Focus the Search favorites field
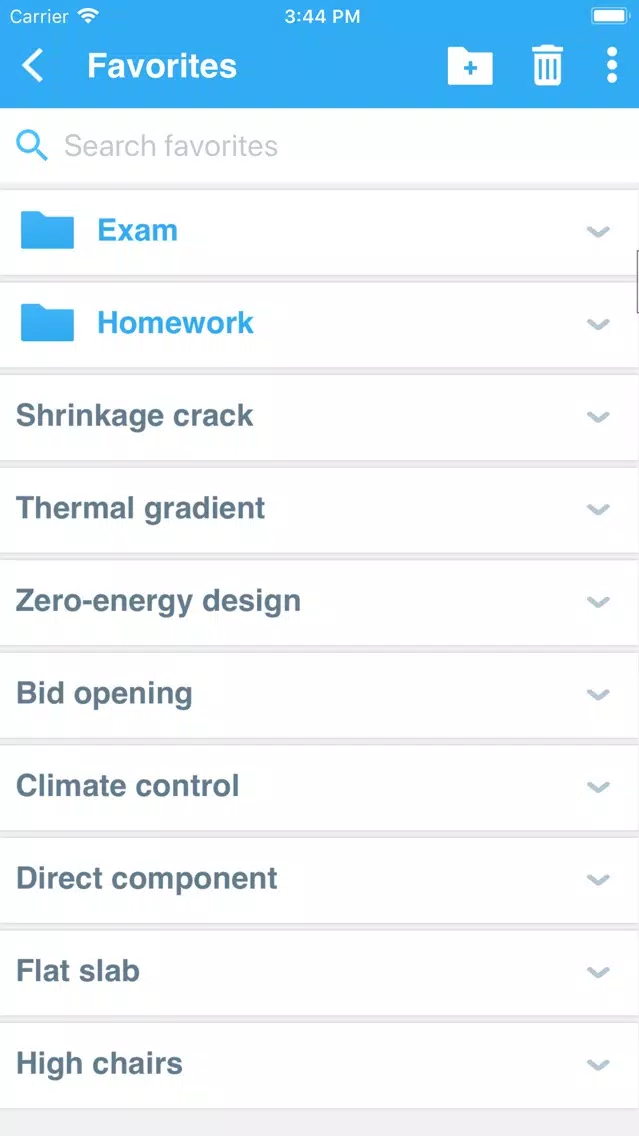 coord(320,146)
